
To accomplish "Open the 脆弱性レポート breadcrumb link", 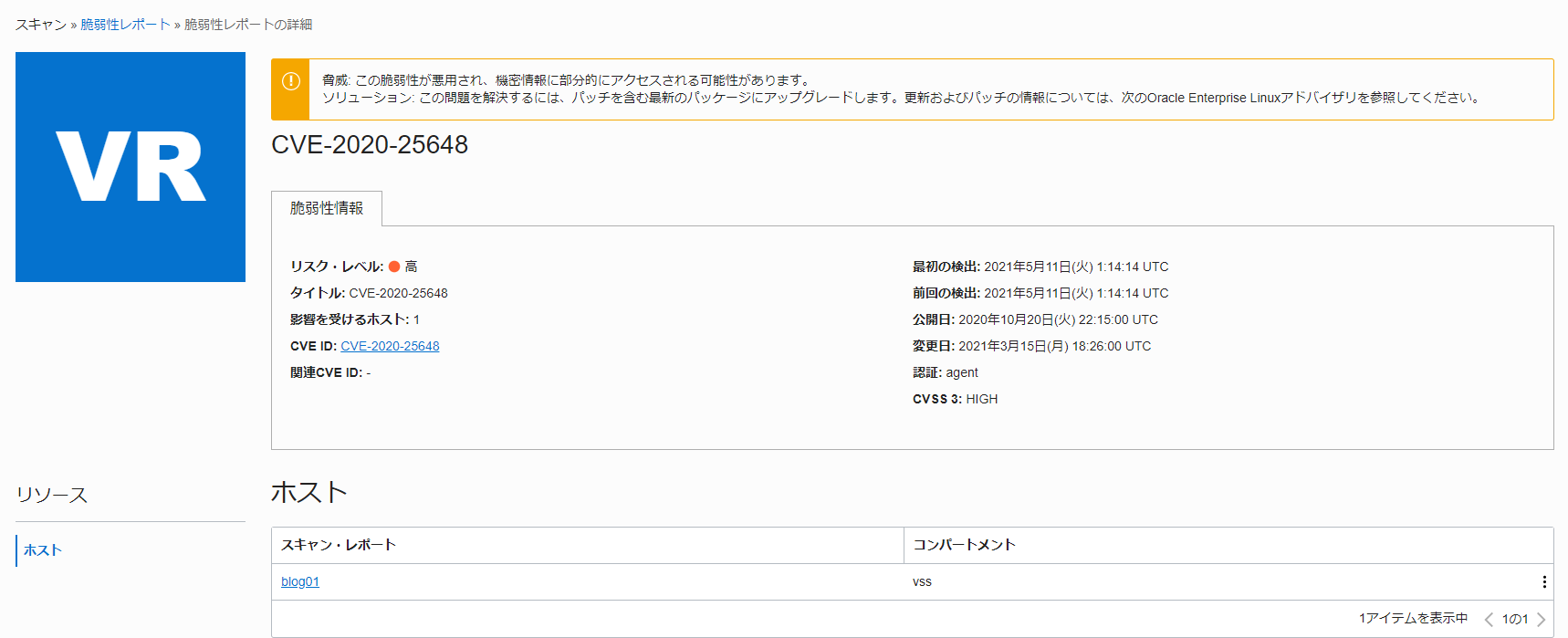I will click(126, 25).
